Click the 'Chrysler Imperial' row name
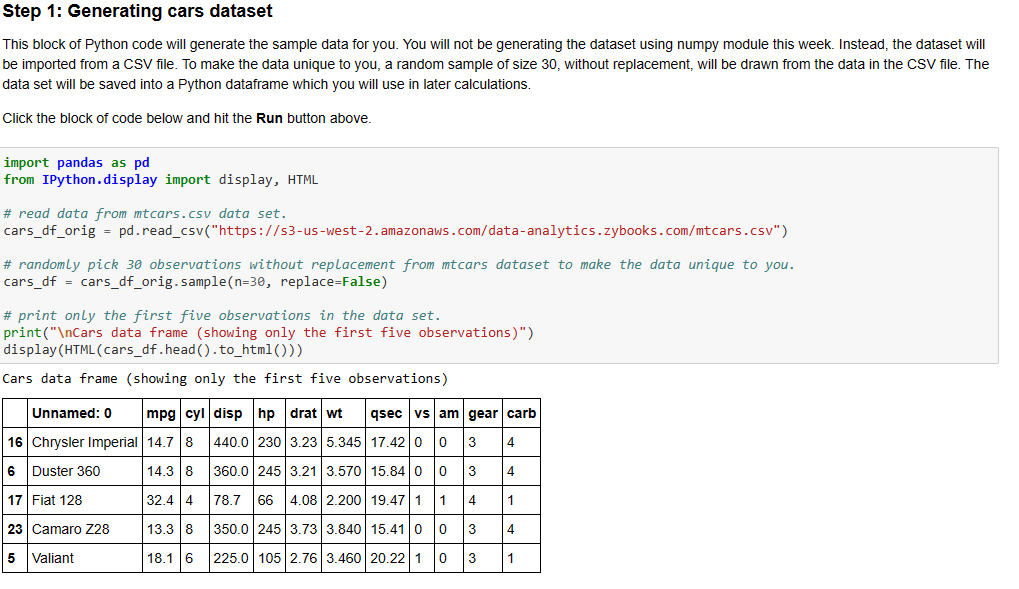This screenshot has width=1019, height=589. [x=84, y=442]
